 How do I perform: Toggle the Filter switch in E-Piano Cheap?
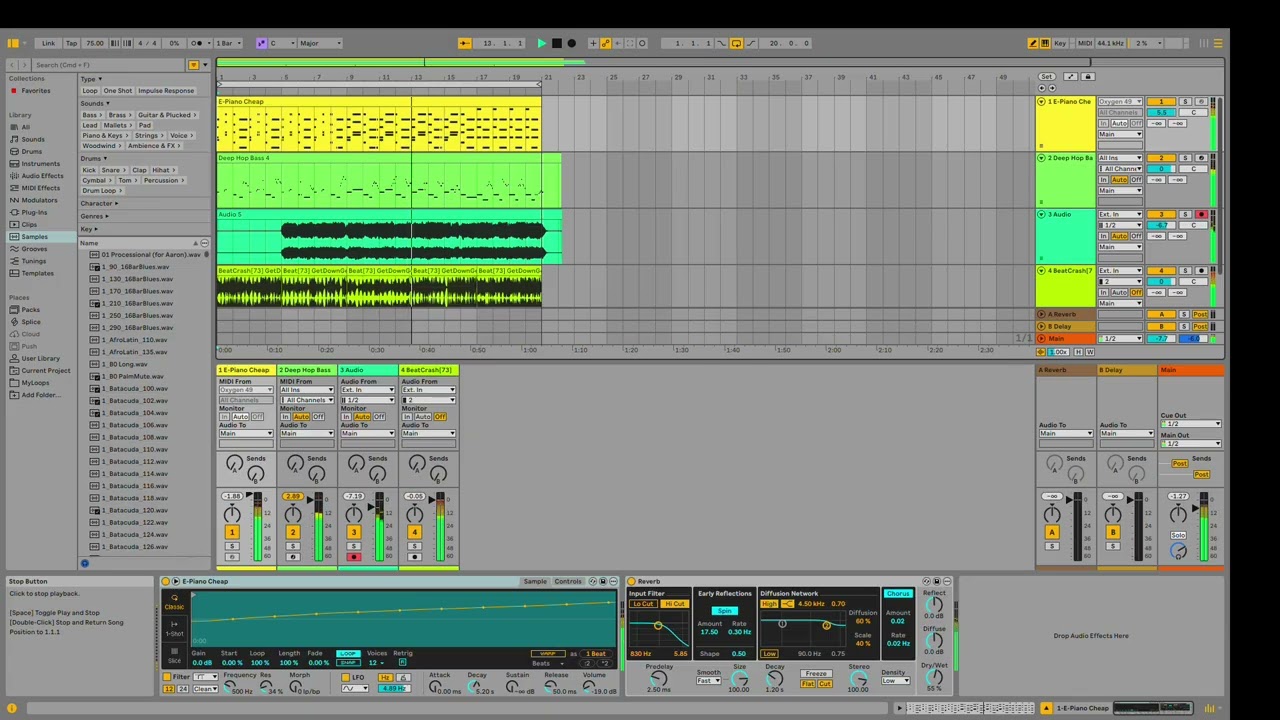(167, 677)
